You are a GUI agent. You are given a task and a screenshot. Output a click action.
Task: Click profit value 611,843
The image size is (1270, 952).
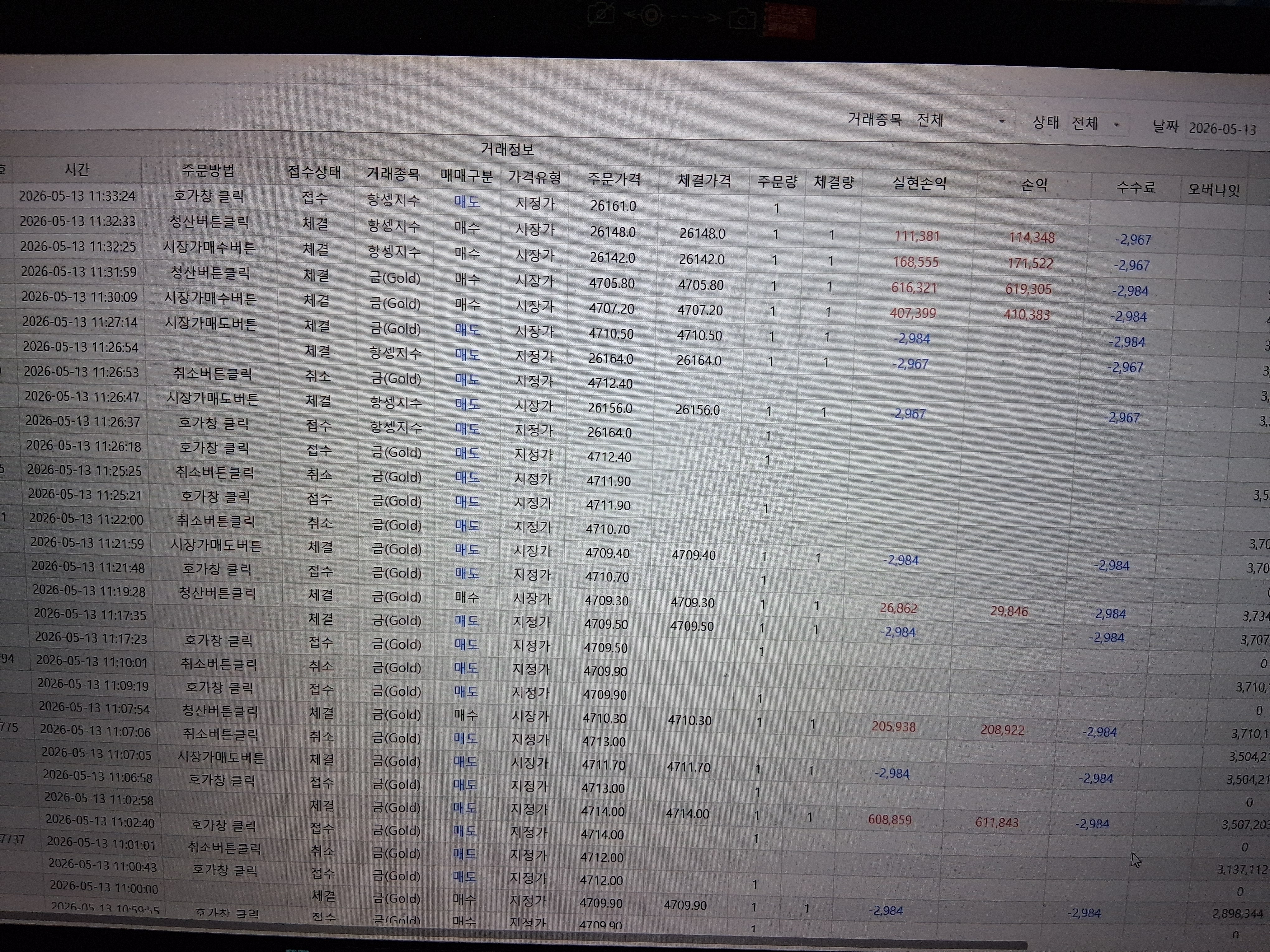[x=997, y=823]
